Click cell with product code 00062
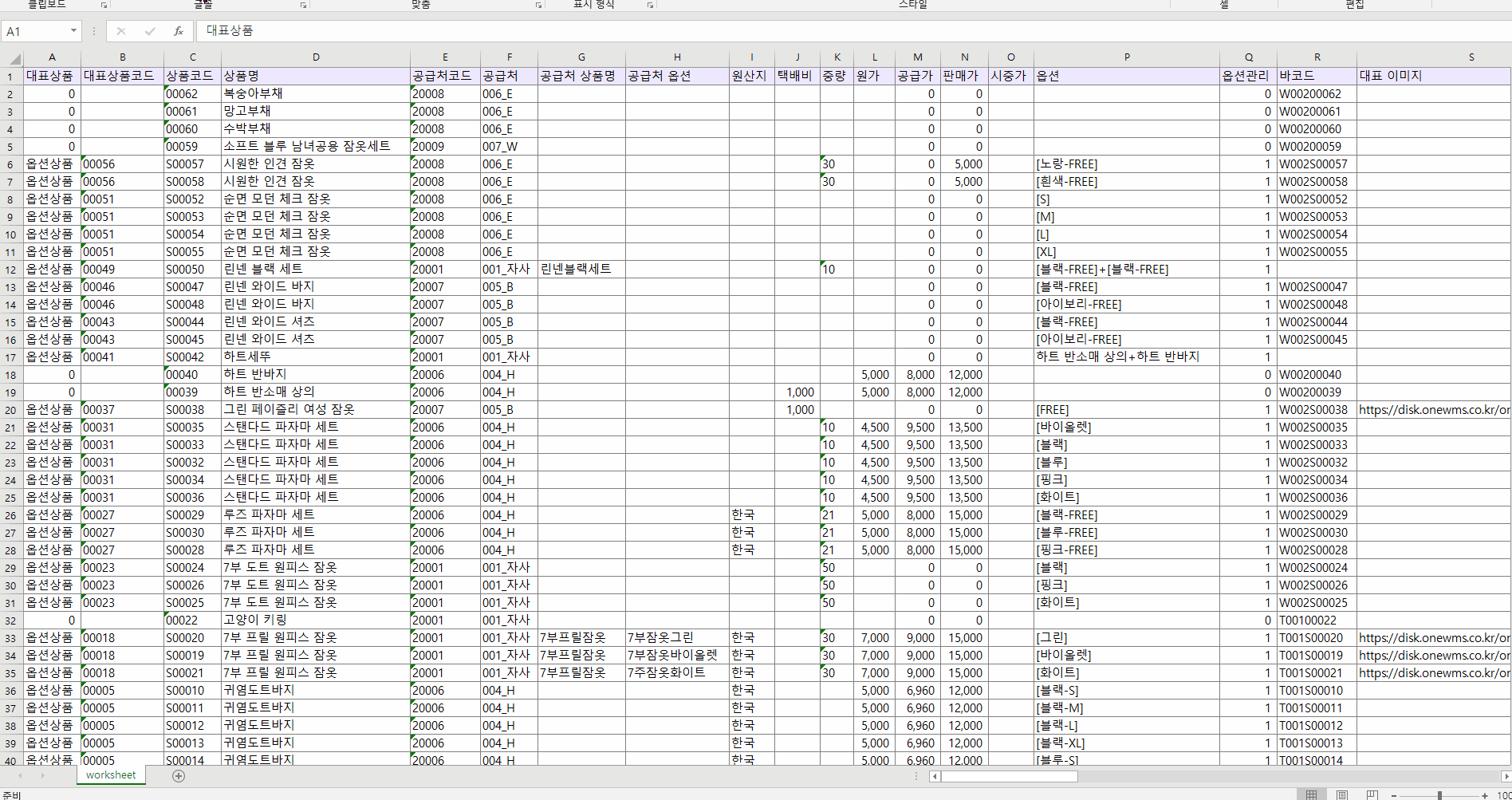The image size is (1512, 800). click(192, 93)
